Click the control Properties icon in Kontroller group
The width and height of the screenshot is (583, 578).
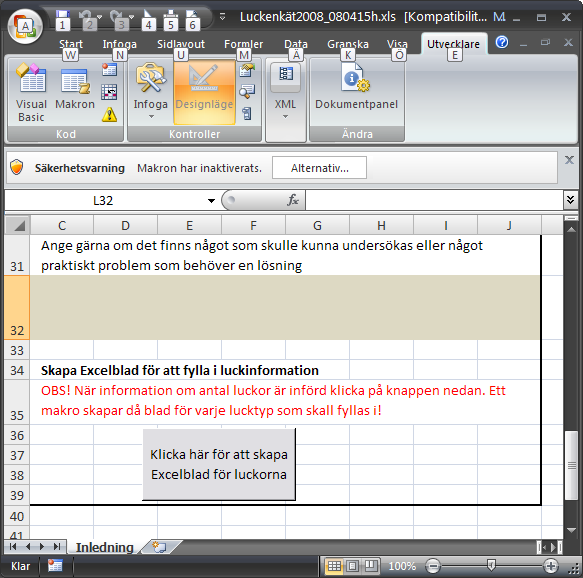click(x=247, y=70)
